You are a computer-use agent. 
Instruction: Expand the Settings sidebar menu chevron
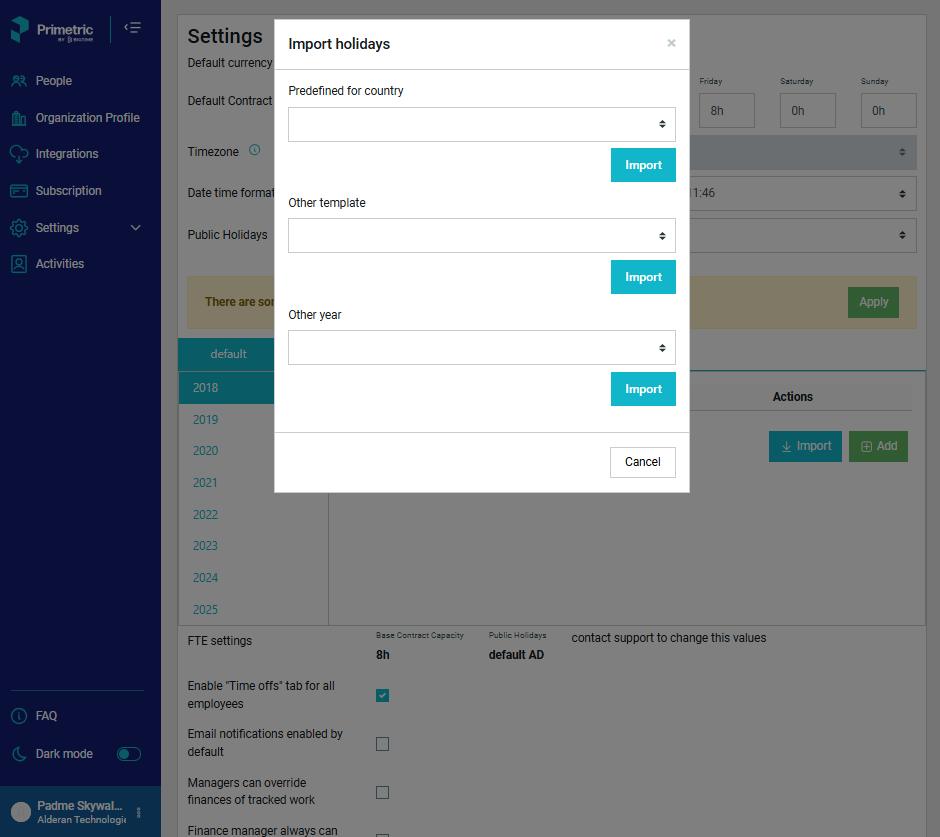135,228
